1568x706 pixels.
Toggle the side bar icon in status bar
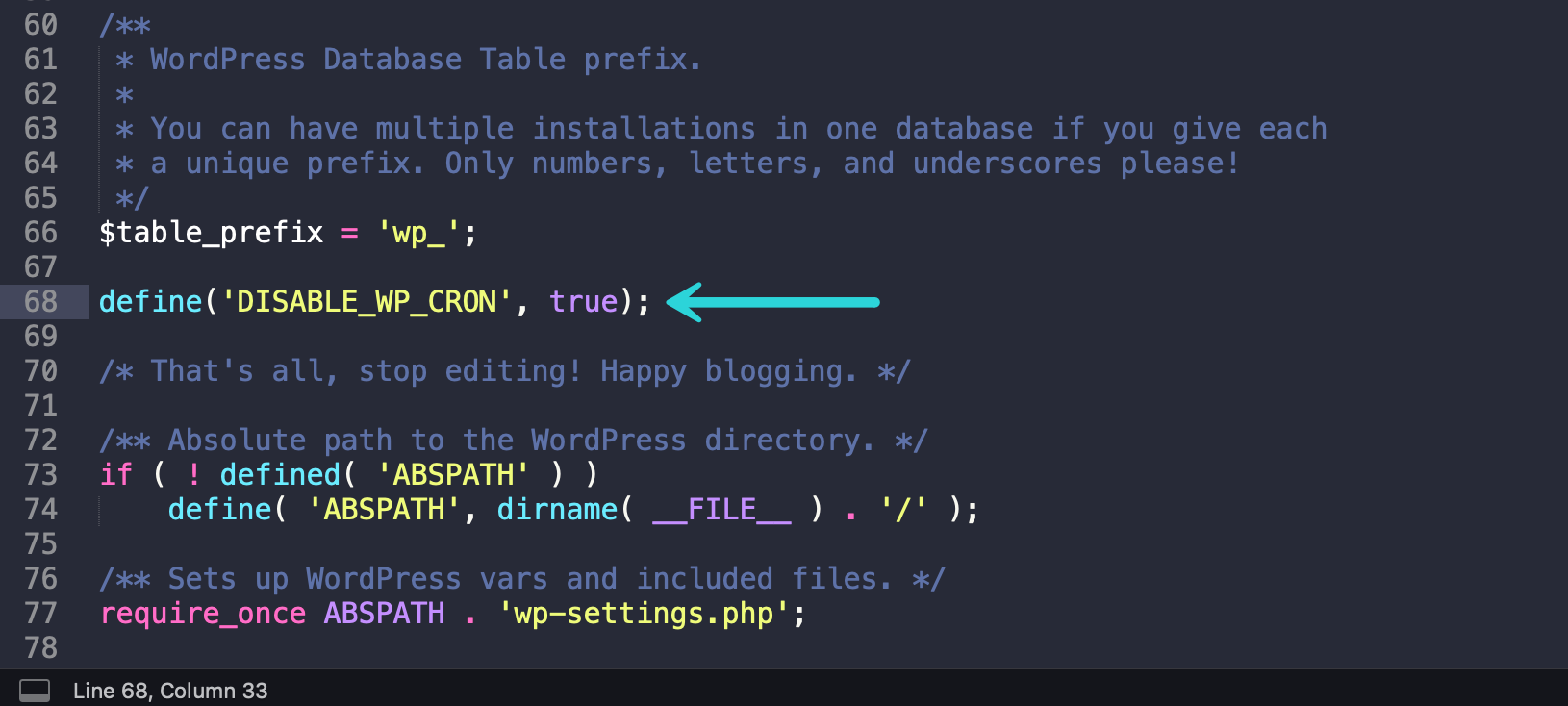[x=35, y=691]
